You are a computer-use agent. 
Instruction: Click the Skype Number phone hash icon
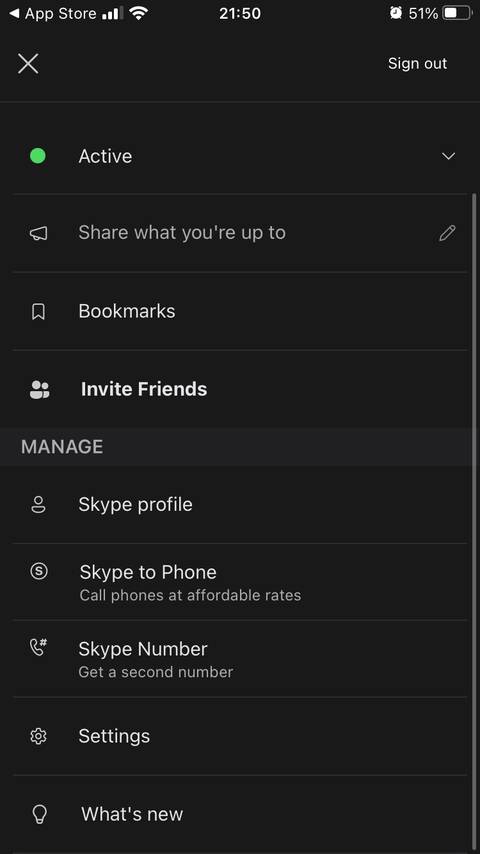click(x=38, y=646)
